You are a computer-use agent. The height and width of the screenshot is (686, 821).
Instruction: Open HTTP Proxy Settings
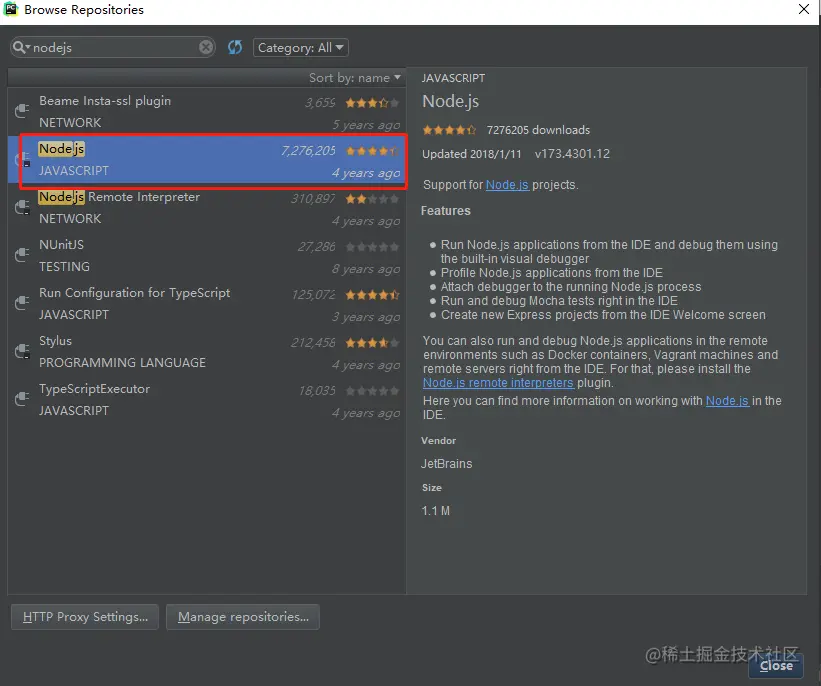(85, 617)
